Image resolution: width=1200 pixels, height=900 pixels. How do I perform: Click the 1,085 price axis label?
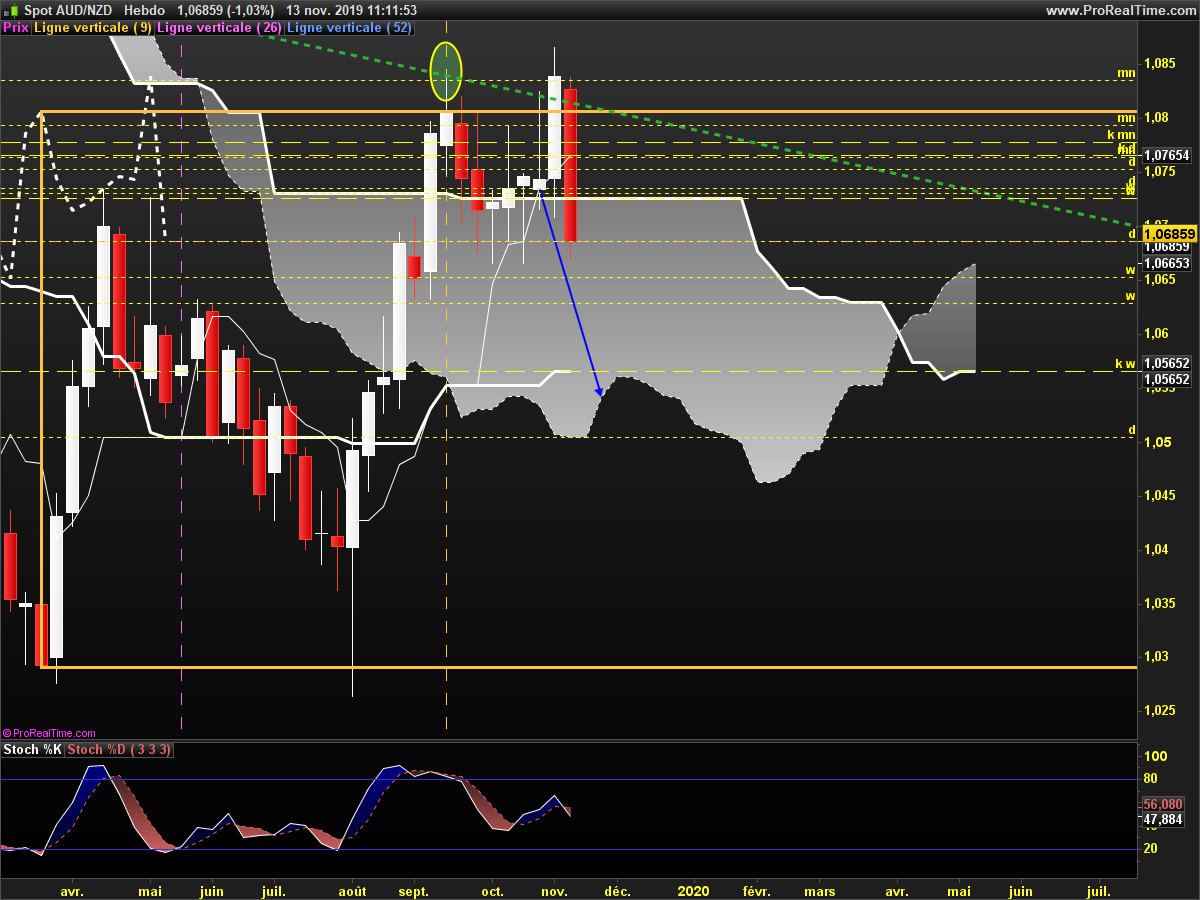(1159, 63)
